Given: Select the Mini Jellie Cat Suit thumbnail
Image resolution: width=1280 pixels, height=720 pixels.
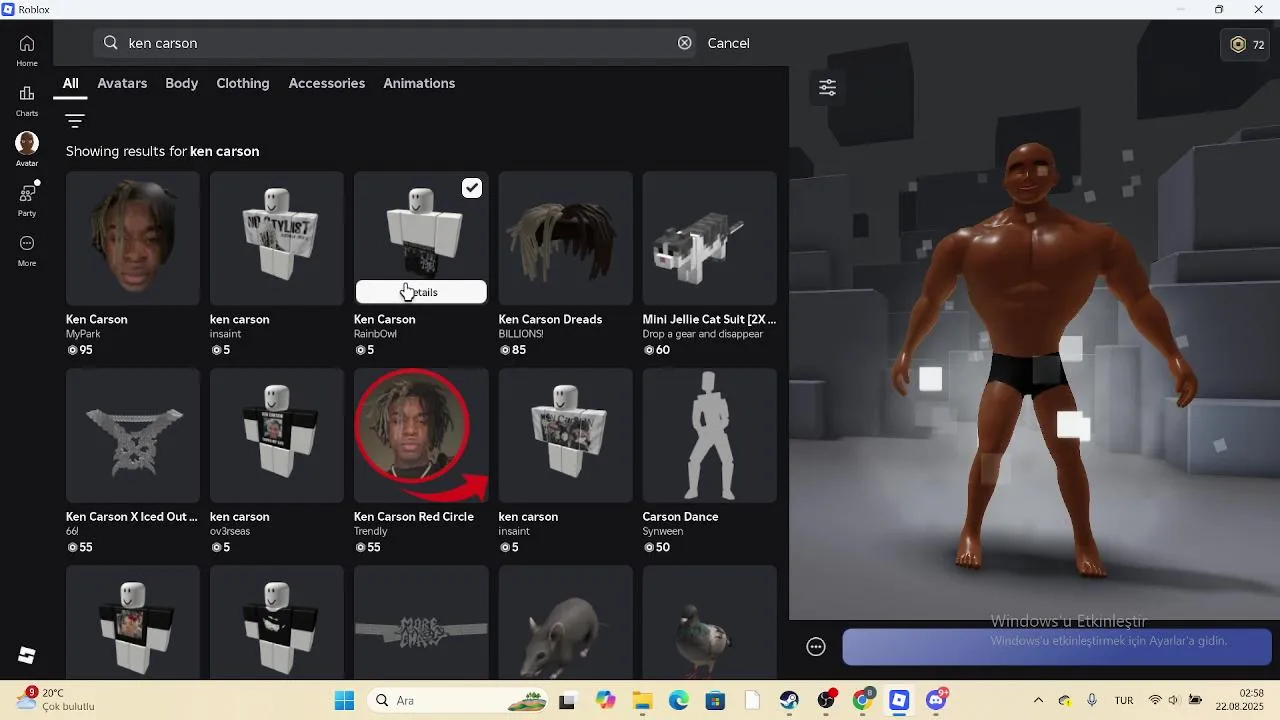Looking at the screenshot, I should click(x=710, y=238).
